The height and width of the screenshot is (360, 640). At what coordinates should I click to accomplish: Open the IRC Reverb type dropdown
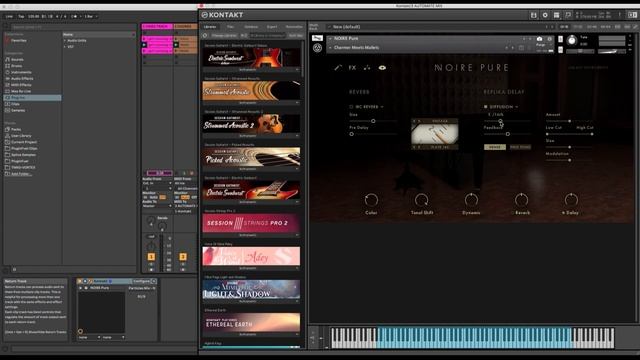369,107
